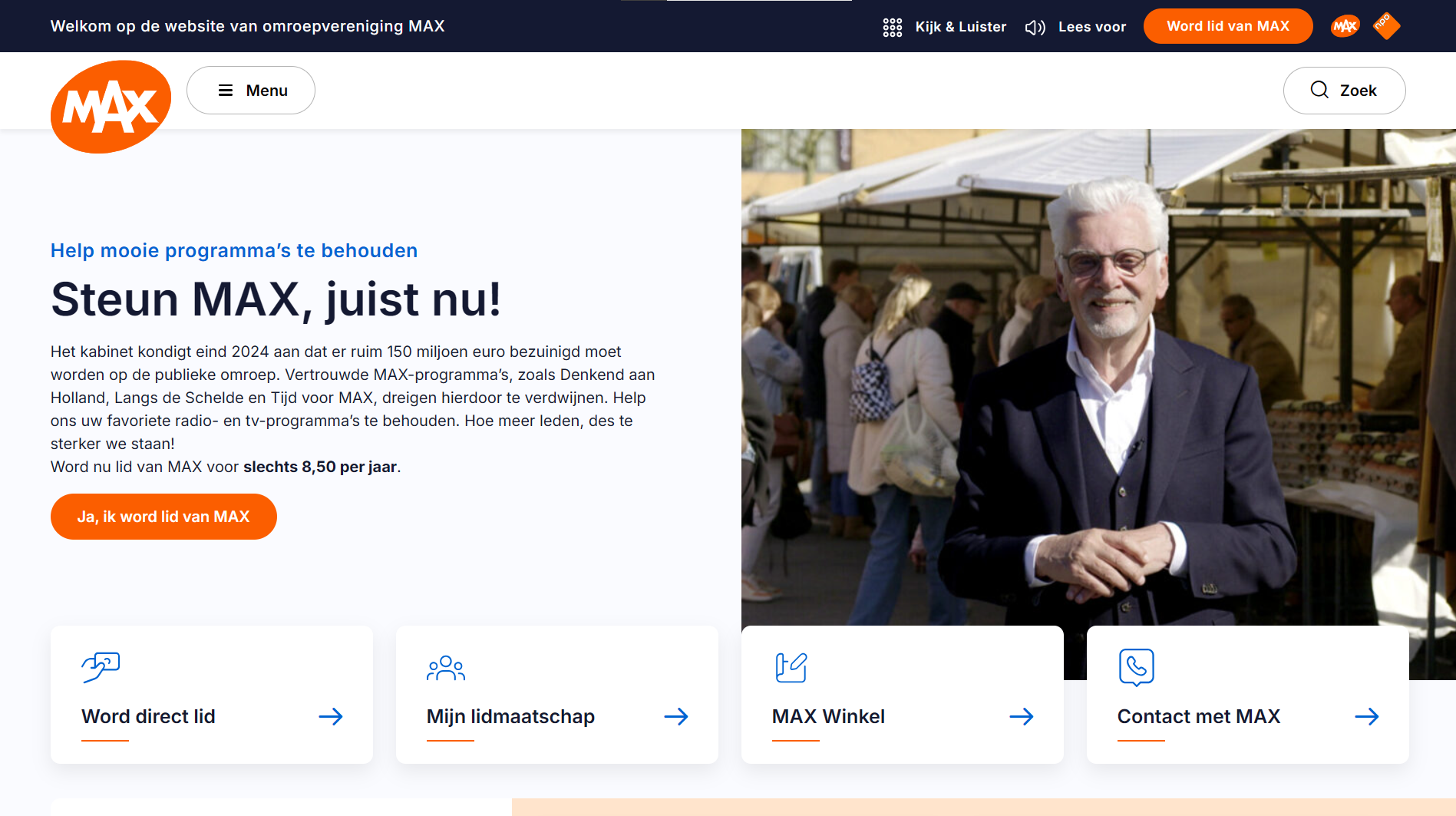Click the Help mooie programma's te behouden text
The width and height of the screenshot is (1456, 816).
tap(234, 250)
